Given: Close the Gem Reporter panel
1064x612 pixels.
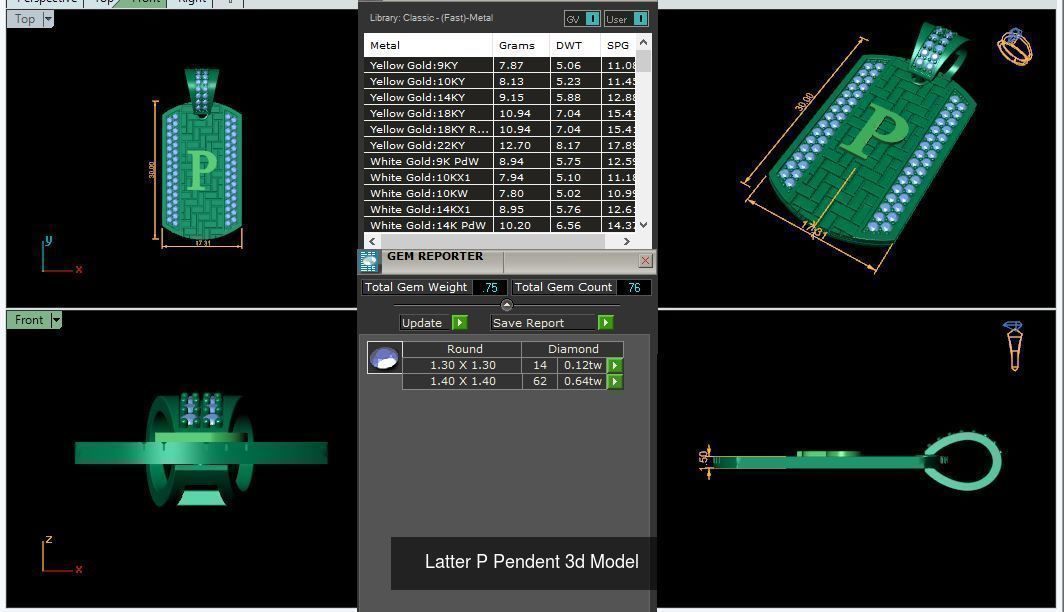Looking at the screenshot, I should (x=645, y=261).
